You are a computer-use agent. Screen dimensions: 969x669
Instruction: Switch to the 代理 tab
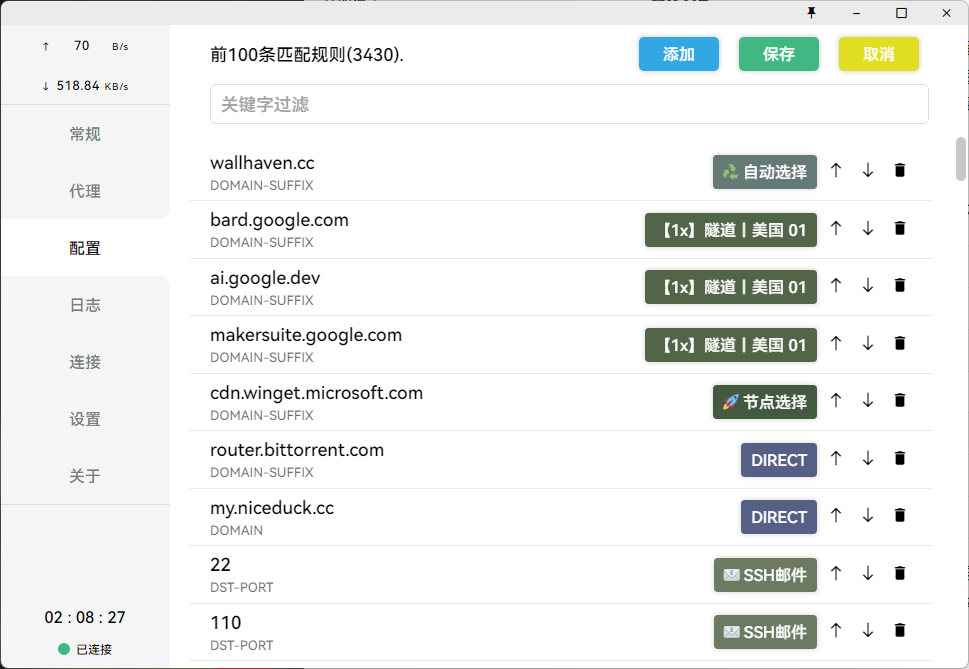coord(85,191)
